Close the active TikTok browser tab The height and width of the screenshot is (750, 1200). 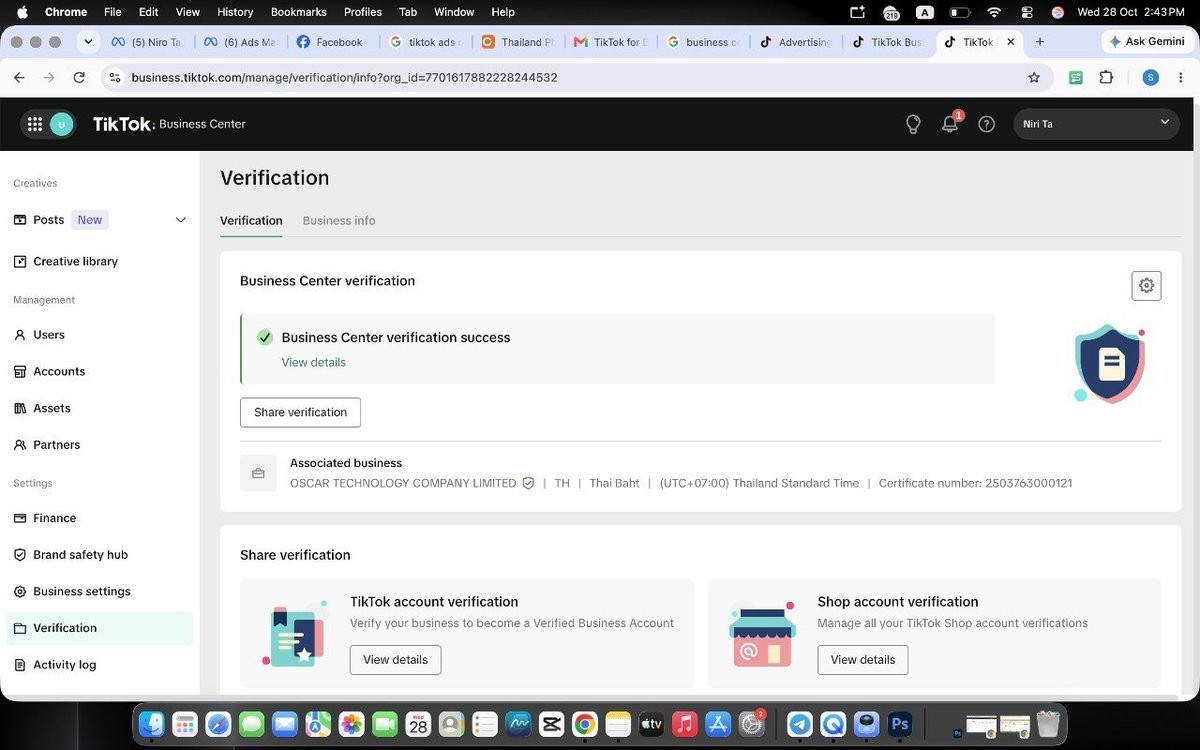pos(1010,42)
